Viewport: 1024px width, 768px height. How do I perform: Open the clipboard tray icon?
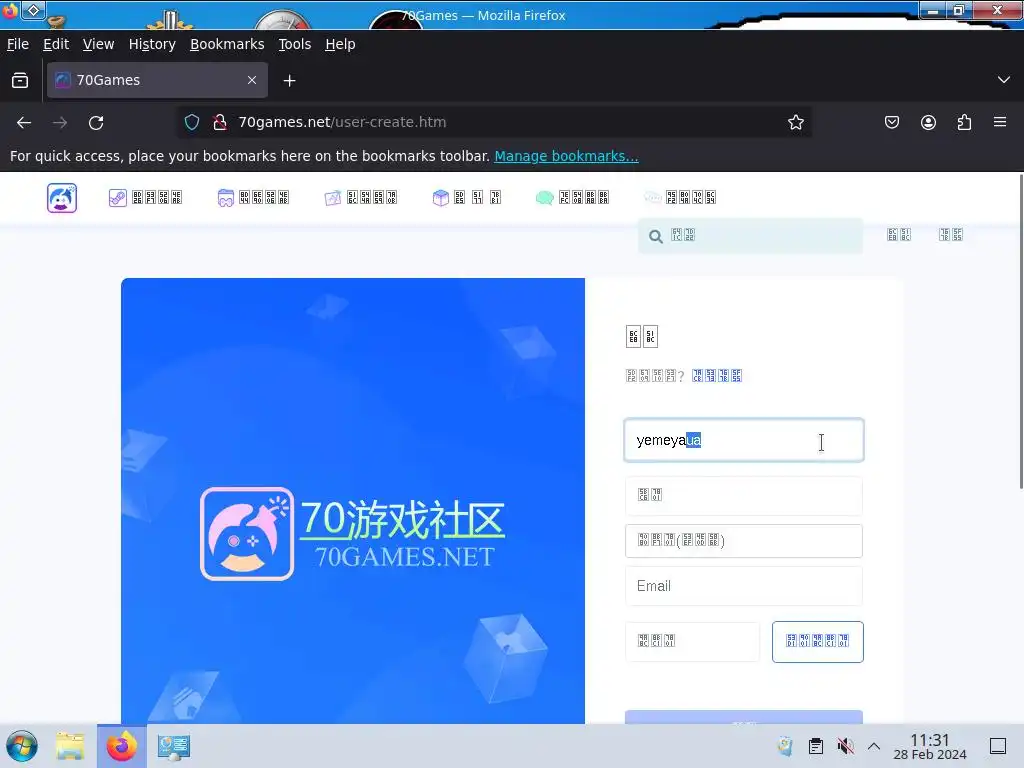pyautogui.click(x=816, y=746)
